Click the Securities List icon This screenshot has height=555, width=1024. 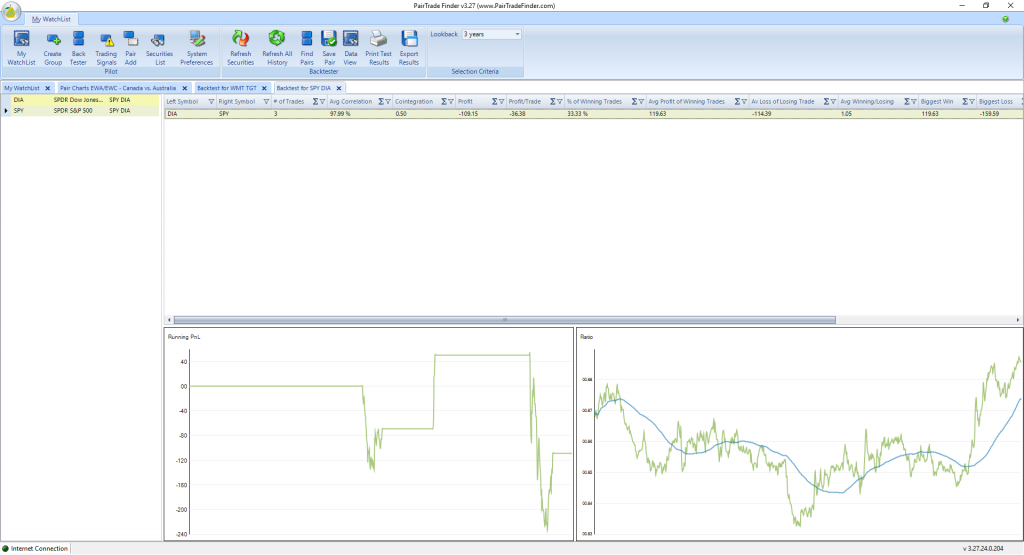click(159, 46)
